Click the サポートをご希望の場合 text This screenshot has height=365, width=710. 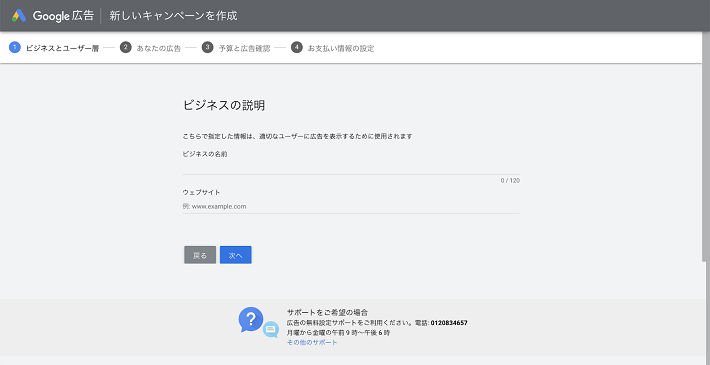(327, 312)
